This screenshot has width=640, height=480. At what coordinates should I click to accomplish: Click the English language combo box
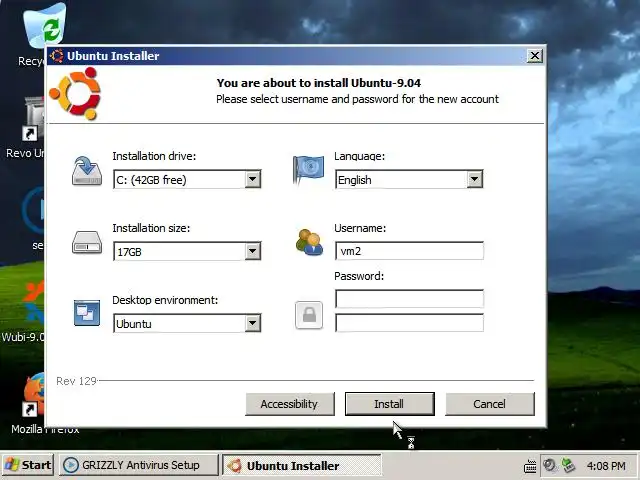click(409, 180)
